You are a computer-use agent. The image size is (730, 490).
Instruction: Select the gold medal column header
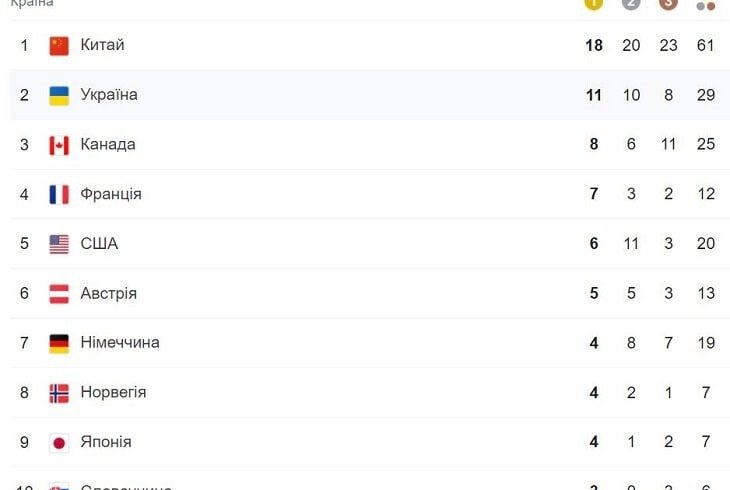click(594, 4)
